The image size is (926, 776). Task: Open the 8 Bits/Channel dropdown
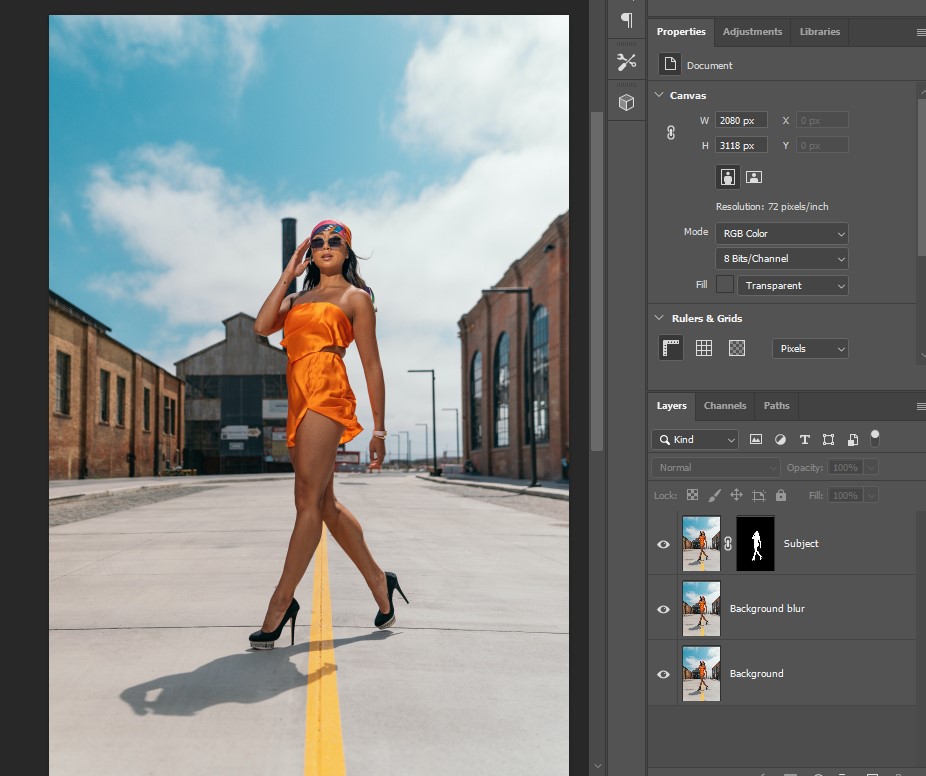(781, 259)
